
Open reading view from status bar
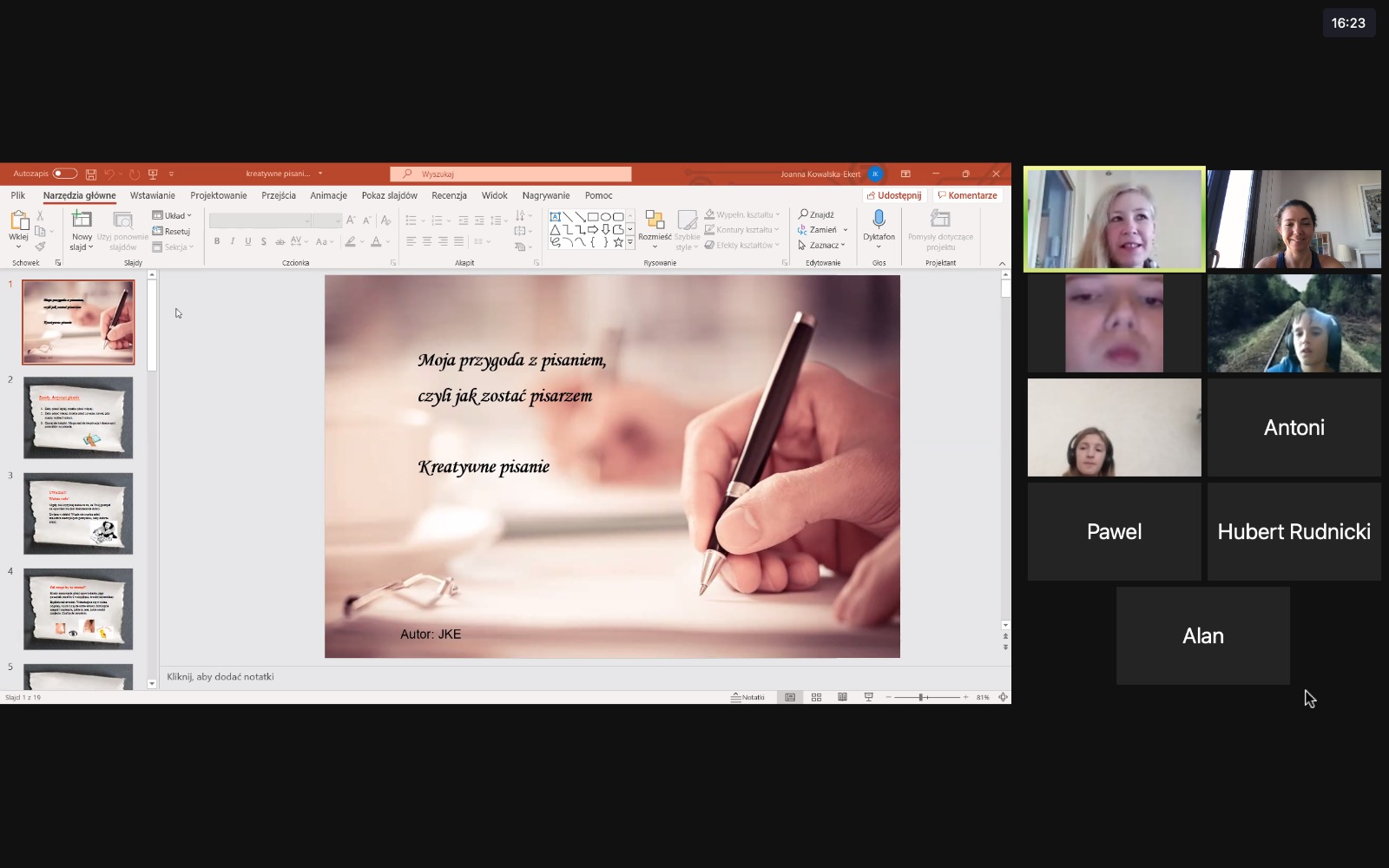(842, 697)
